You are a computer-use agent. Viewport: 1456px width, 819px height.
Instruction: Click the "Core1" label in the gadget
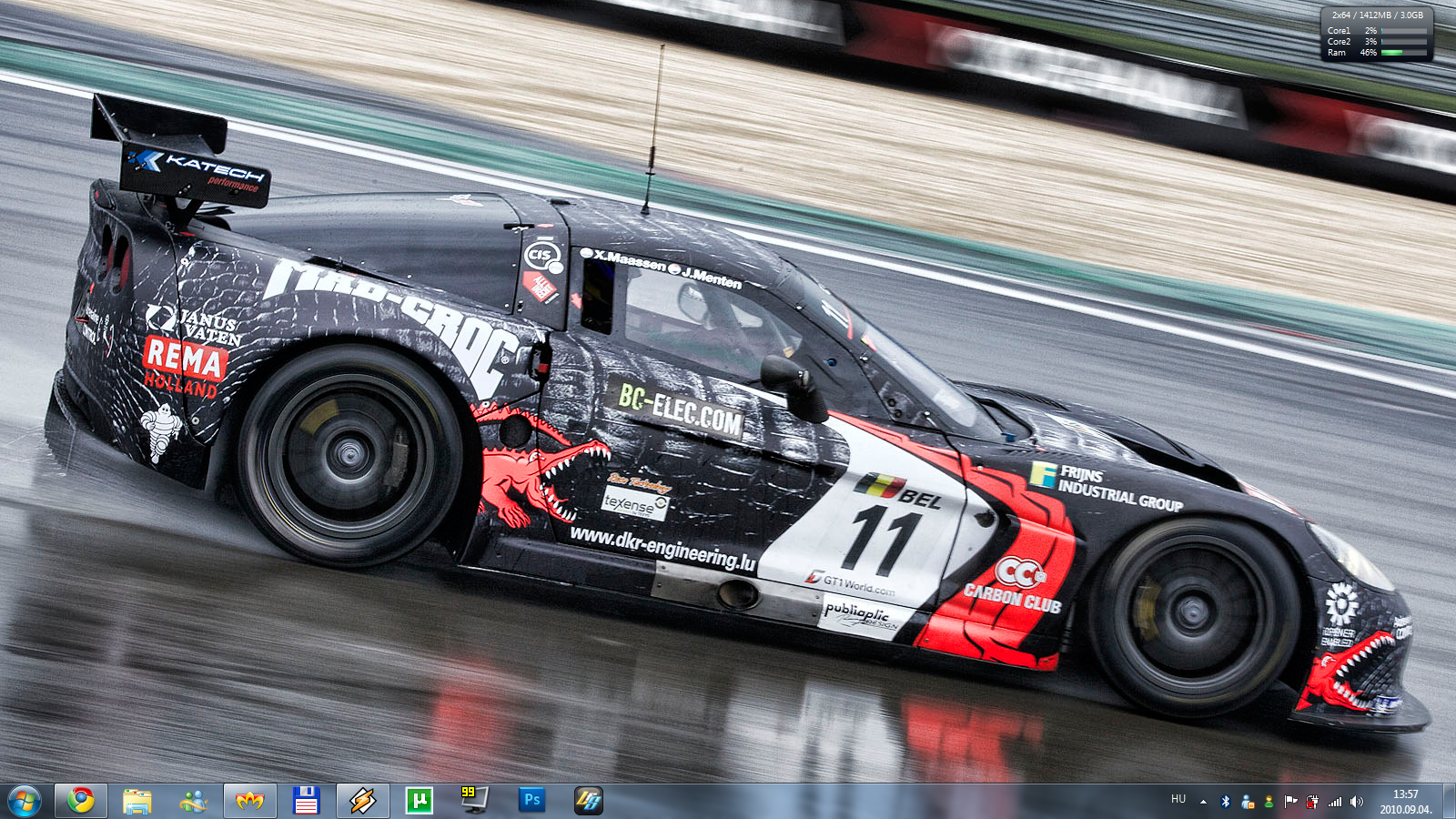(x=1339, y=31)
